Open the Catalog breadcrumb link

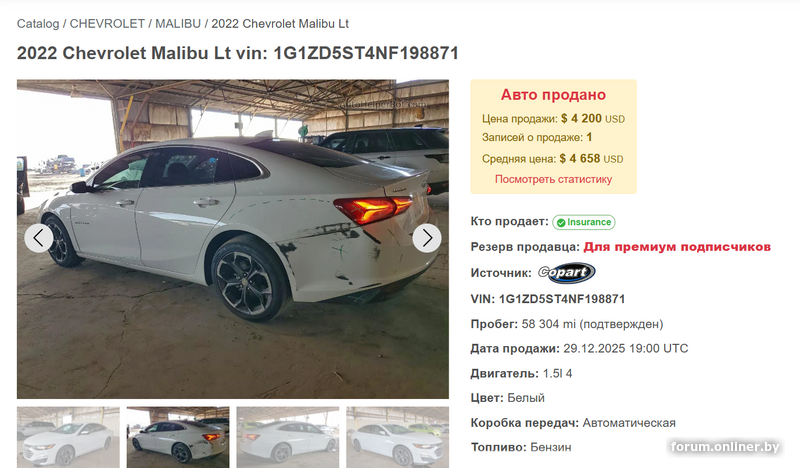pos(38,24)
